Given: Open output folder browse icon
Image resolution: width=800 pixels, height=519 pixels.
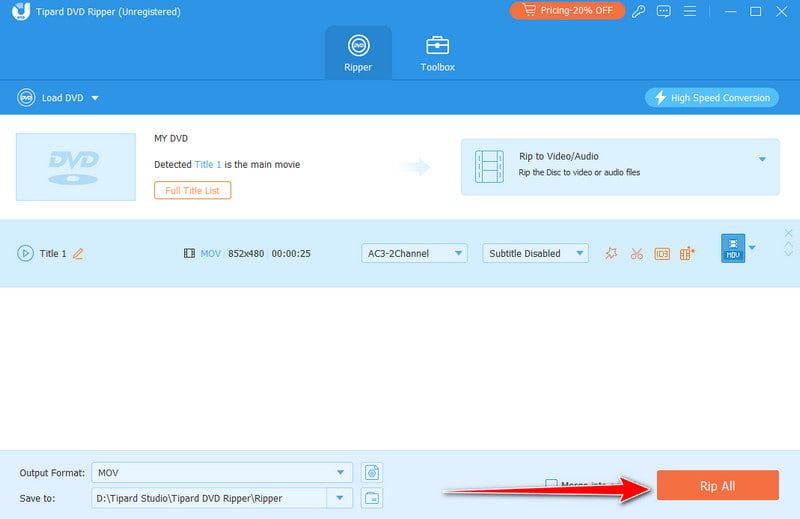Looking at the screenshot, I should pyautogui.click(x=372, y=498).
